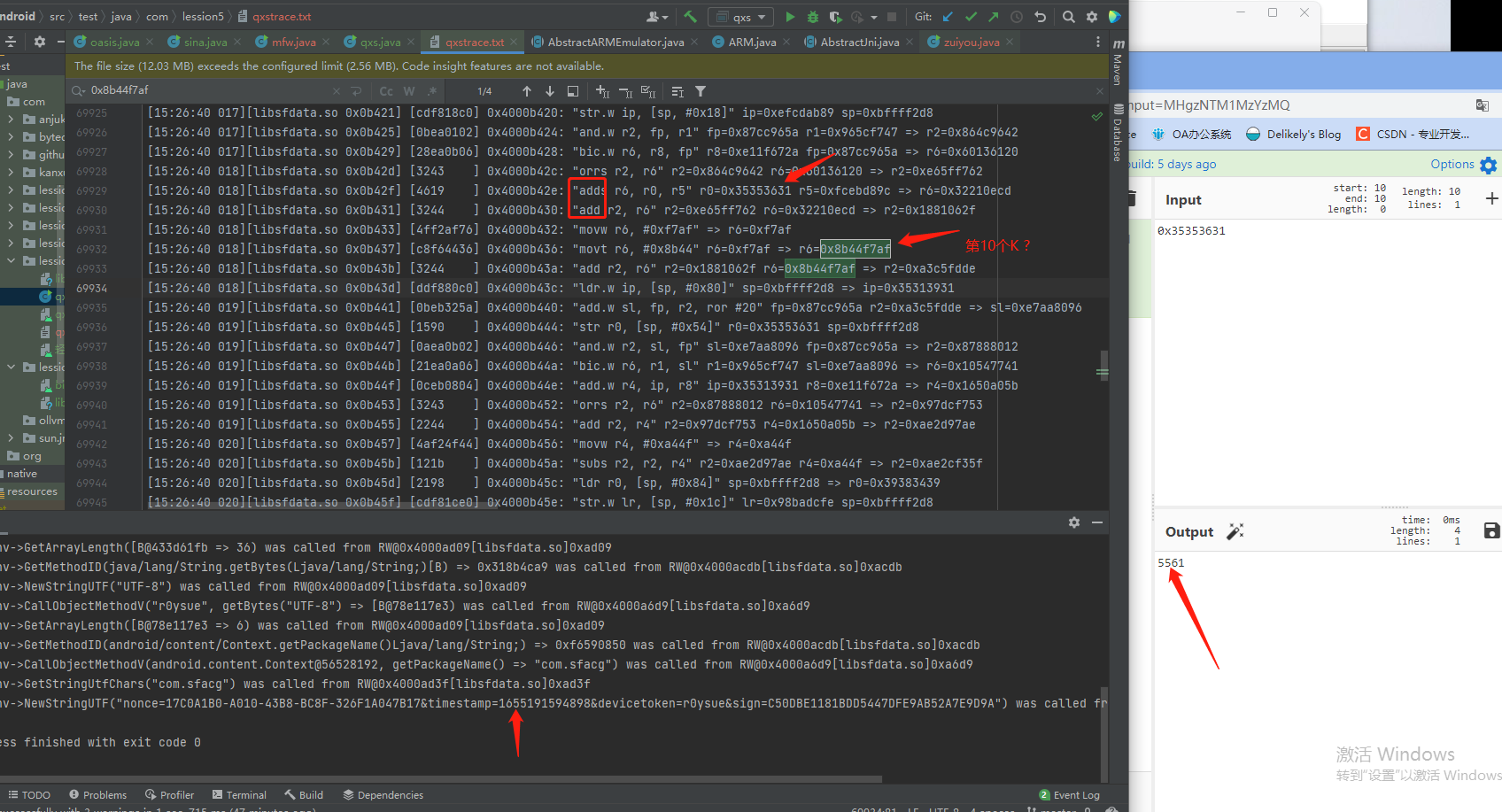
Task: Expand the sun.jna folder node
Action: [x=11, y=438]
